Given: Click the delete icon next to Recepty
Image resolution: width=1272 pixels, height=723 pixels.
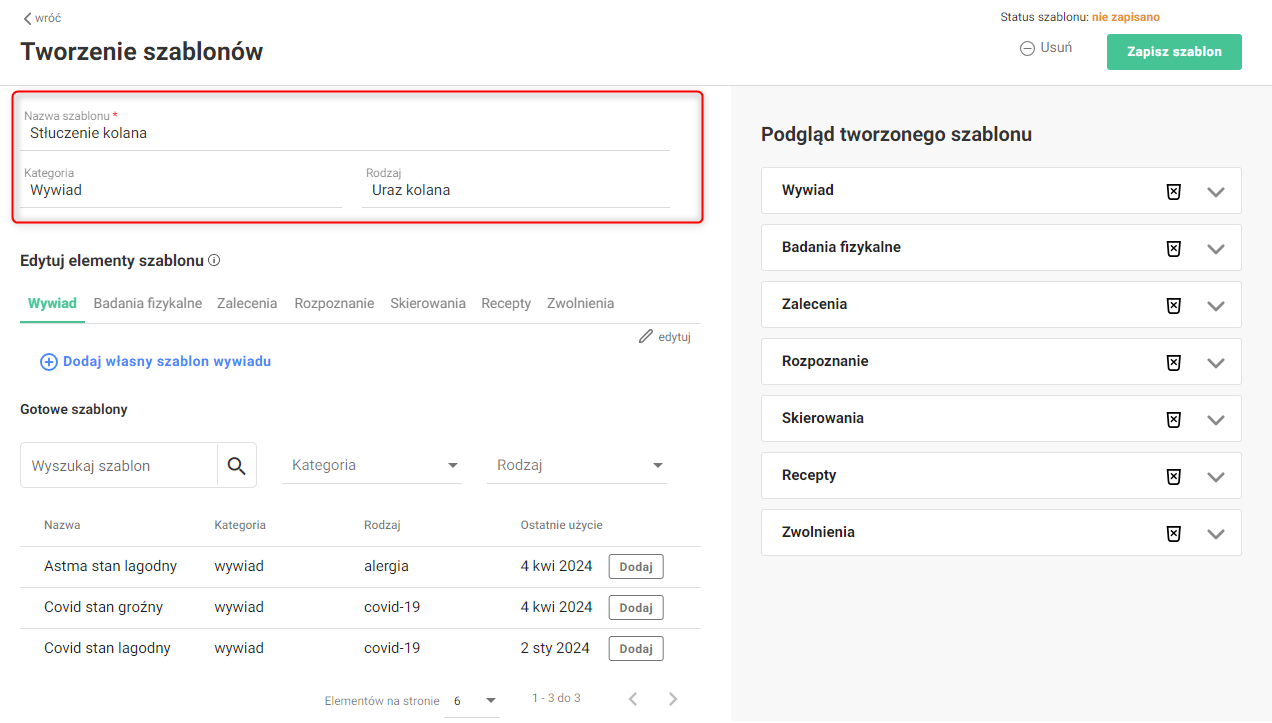Looking at the screenshot, I should (x=1174, y=476).
